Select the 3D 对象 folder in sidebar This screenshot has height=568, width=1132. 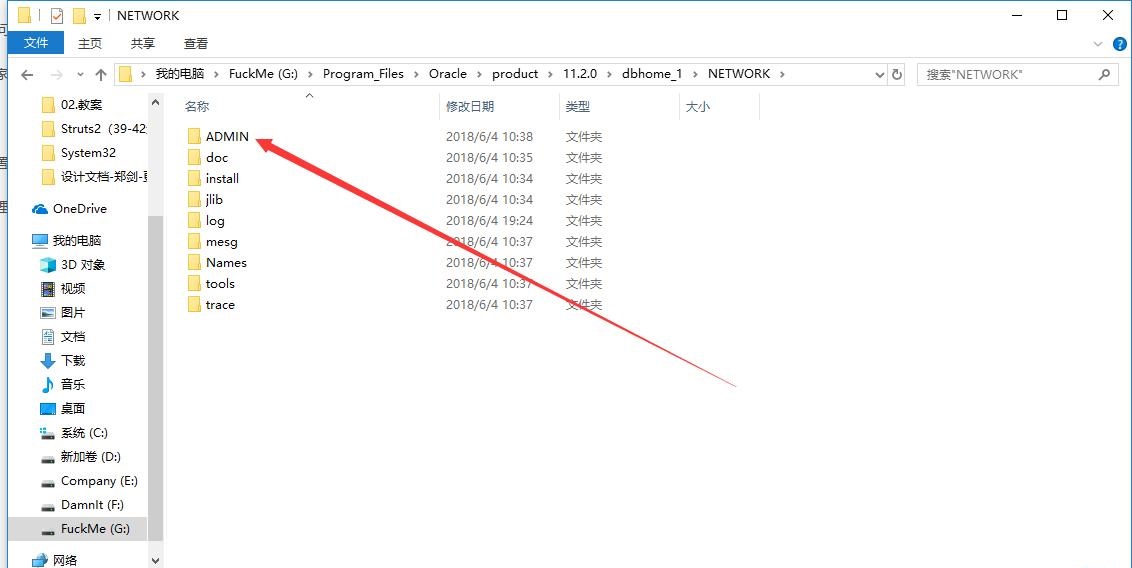82,264
